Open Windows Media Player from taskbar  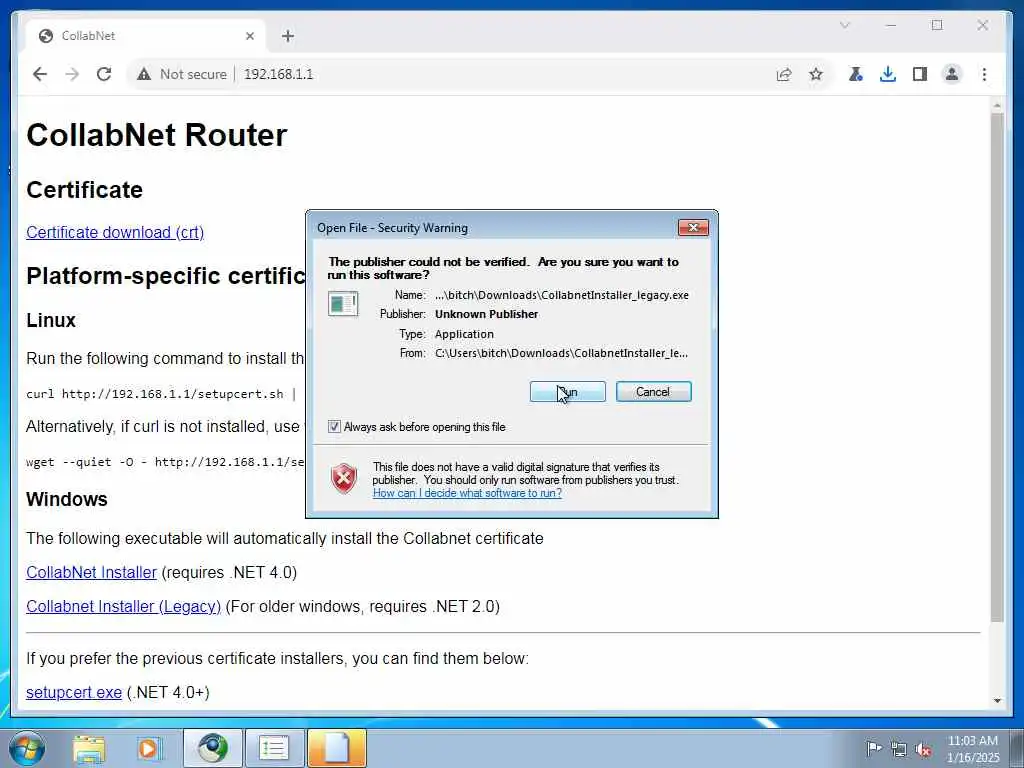pos(149,748)
